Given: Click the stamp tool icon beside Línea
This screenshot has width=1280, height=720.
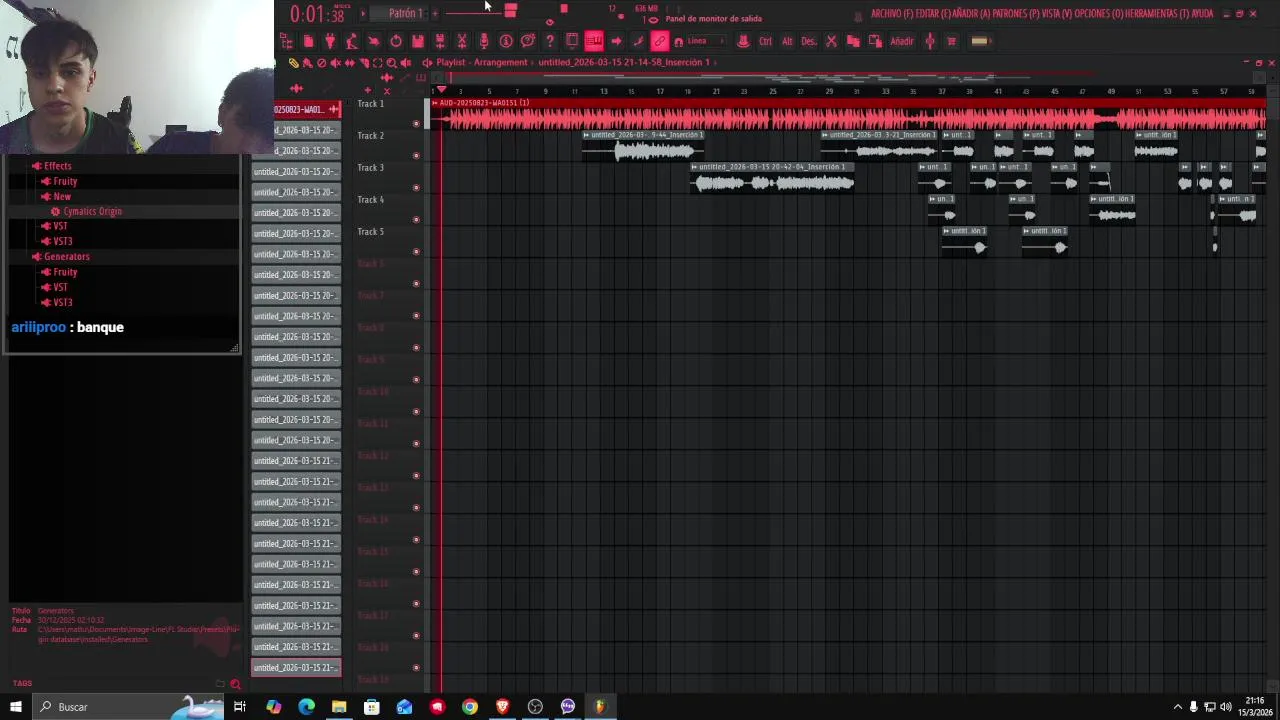Looking at the screenshot, I should point(743,41).
